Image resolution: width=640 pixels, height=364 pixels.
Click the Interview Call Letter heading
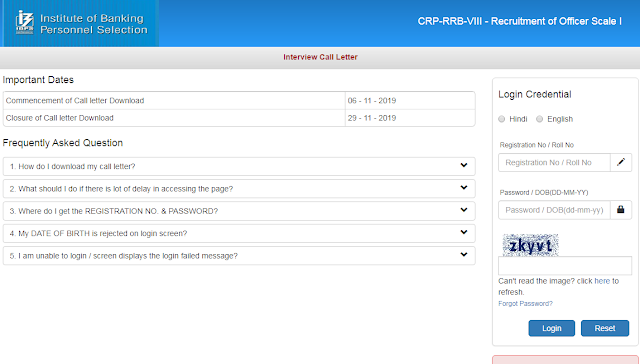[x=320, y=57]
